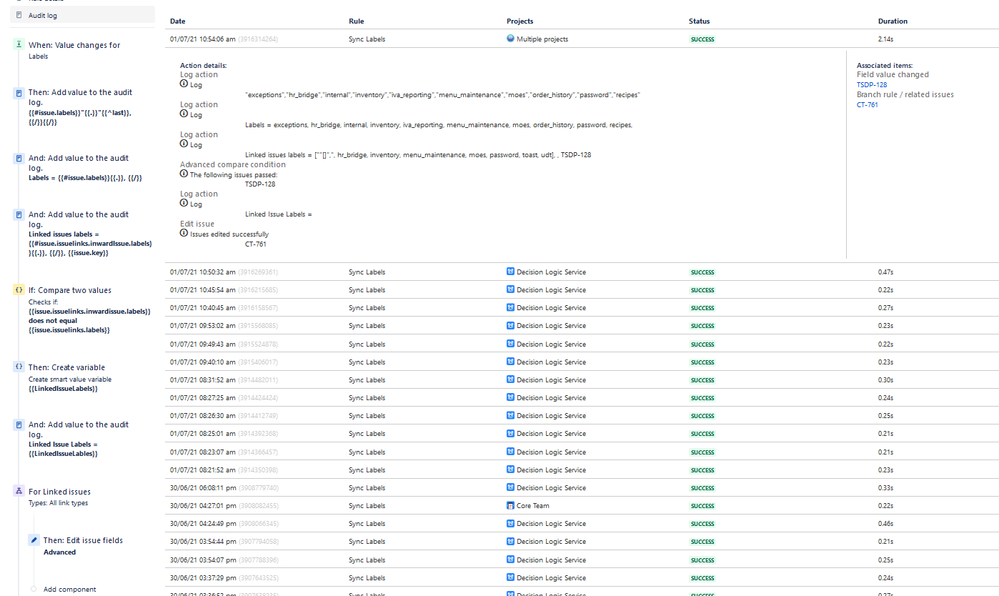Screen dimensions: 999x596
Task: Click the Projects column header
Action: coord(520,21)
